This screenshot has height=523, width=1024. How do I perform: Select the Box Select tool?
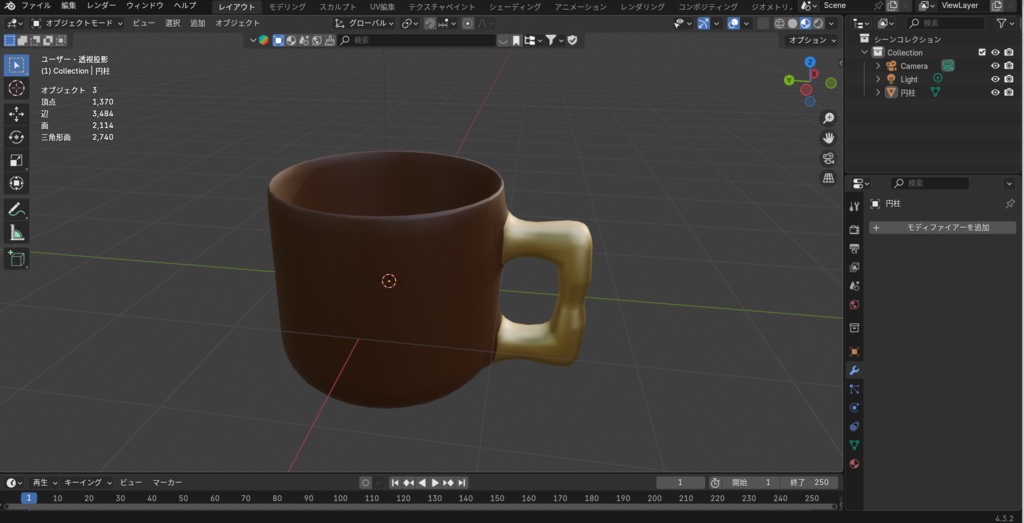click(16, 65)
